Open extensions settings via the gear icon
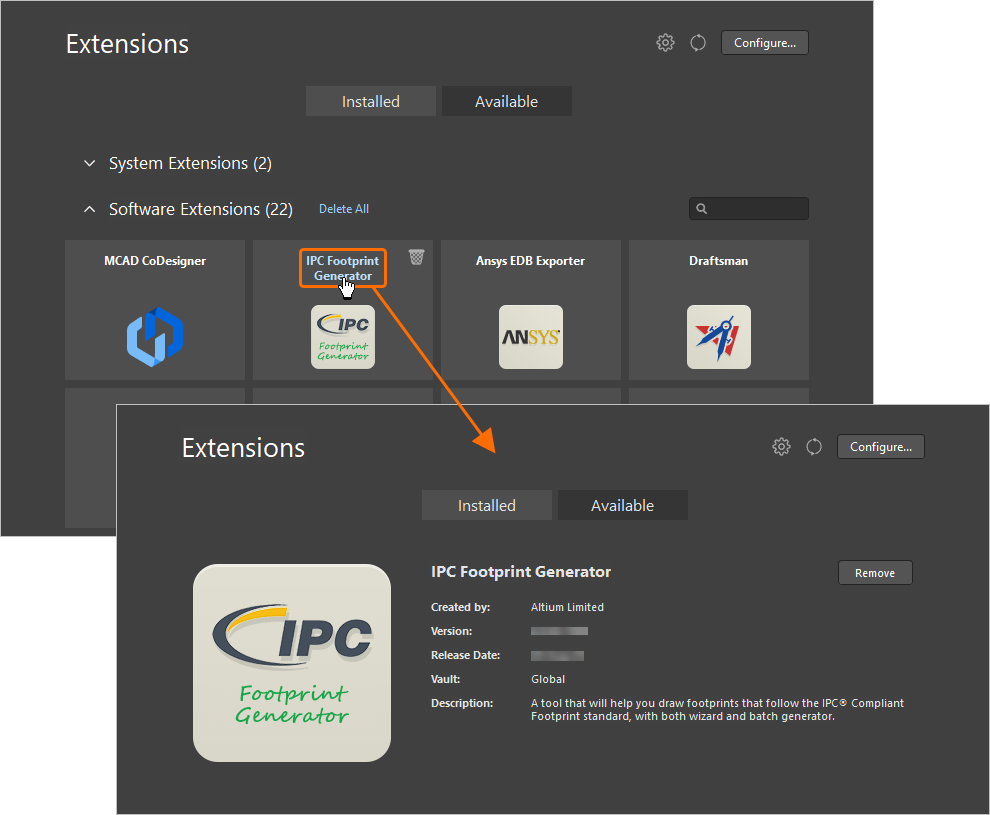 (665, 42)
